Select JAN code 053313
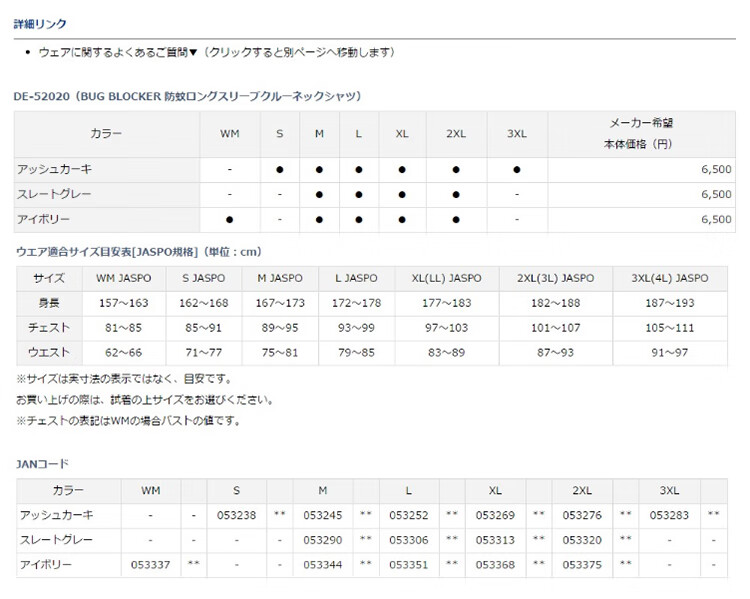The image size is (750, 599). coord(495,540)
